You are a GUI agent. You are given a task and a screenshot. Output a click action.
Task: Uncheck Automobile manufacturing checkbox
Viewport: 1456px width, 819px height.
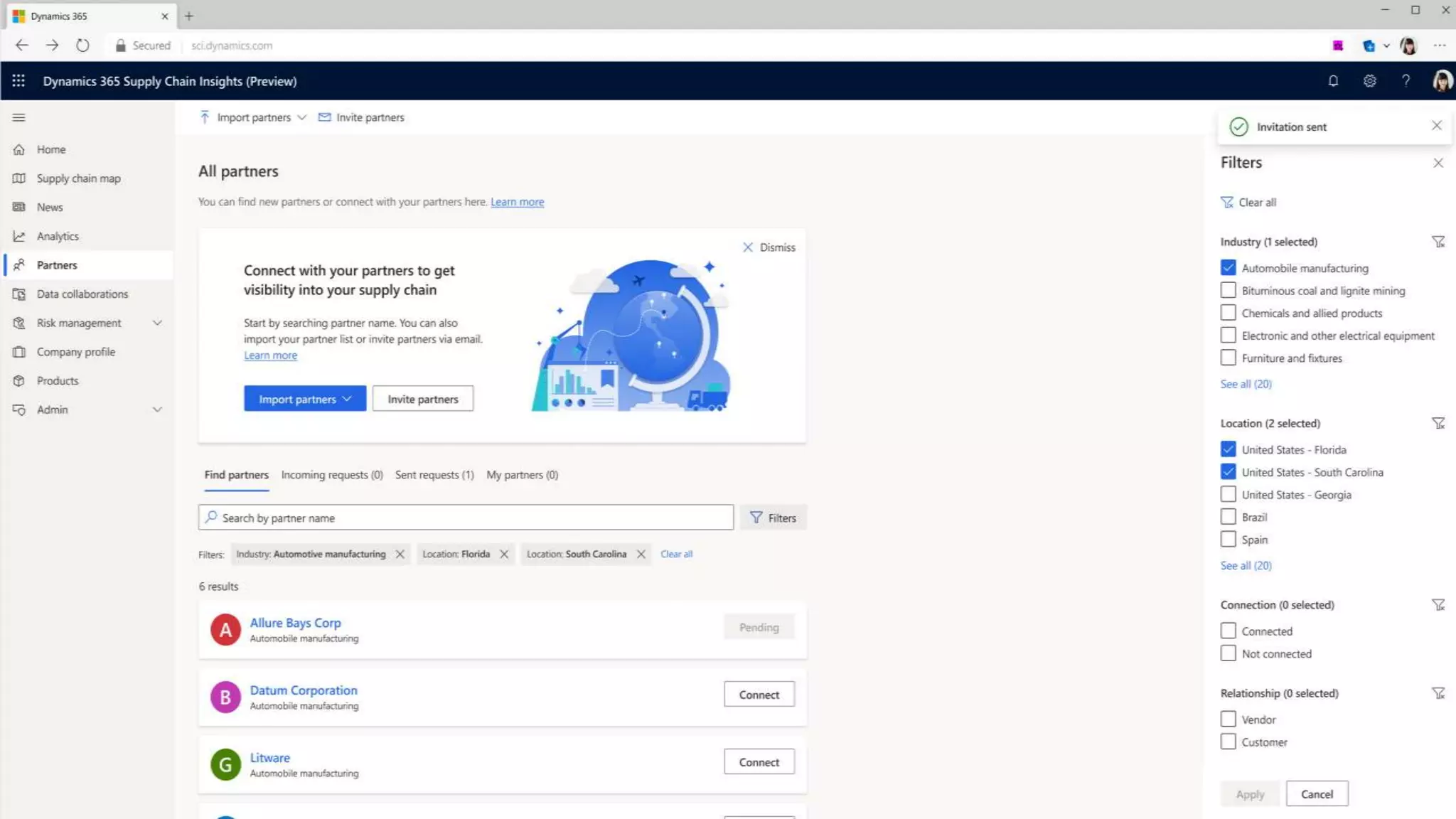click(1228, 268)
